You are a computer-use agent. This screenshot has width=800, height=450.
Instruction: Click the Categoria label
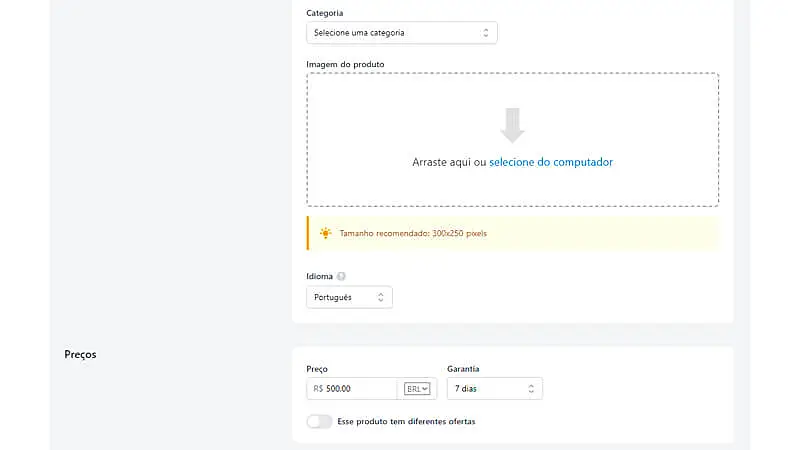click(324, 13)
